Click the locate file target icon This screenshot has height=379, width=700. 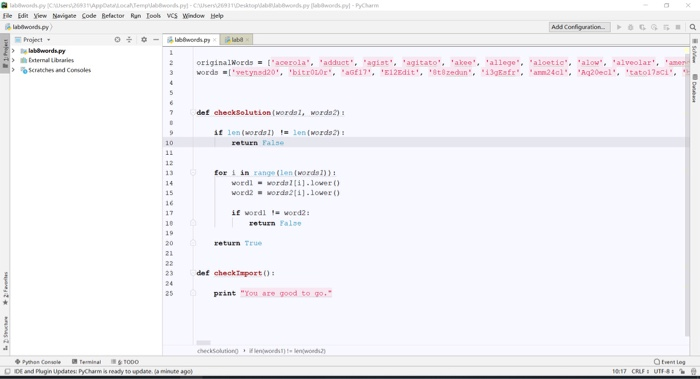tap(117, 40)
